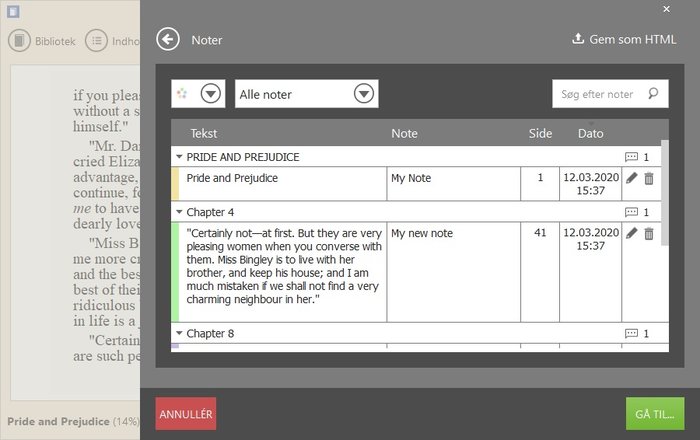
Task: Collapse the Chapter 4 group
Action: (x=179, y=212)
